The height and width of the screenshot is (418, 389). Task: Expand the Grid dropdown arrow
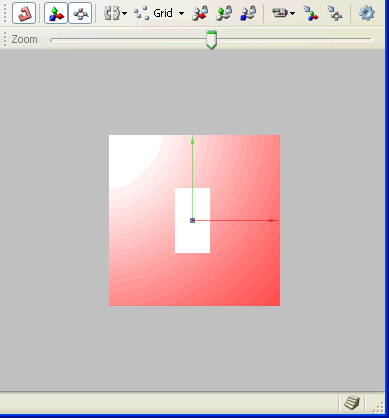point(181,14)
